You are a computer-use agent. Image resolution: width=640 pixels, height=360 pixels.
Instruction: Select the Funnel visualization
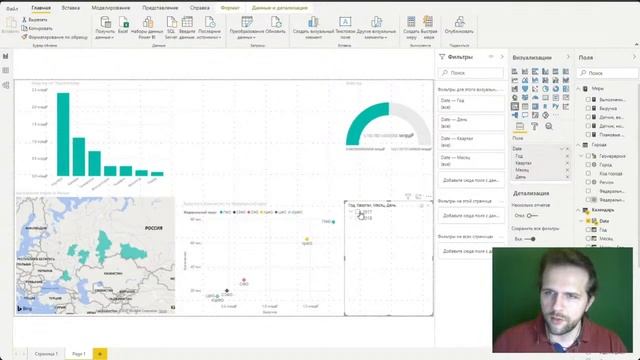point(525,89)
